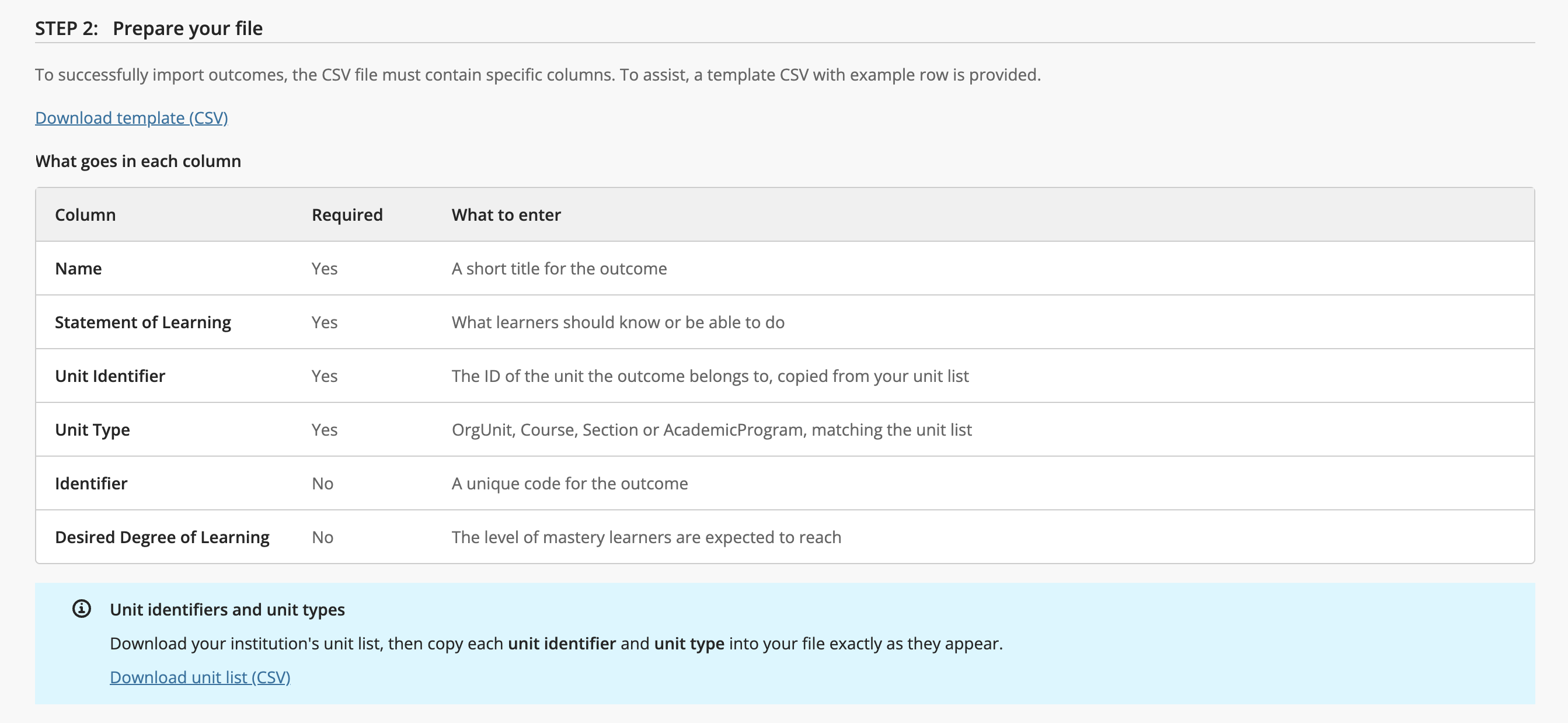Image resolution: width=1568 pixels, height=723 pixels.
Task: Select the 'Required' table header
Action: point(347,214)
